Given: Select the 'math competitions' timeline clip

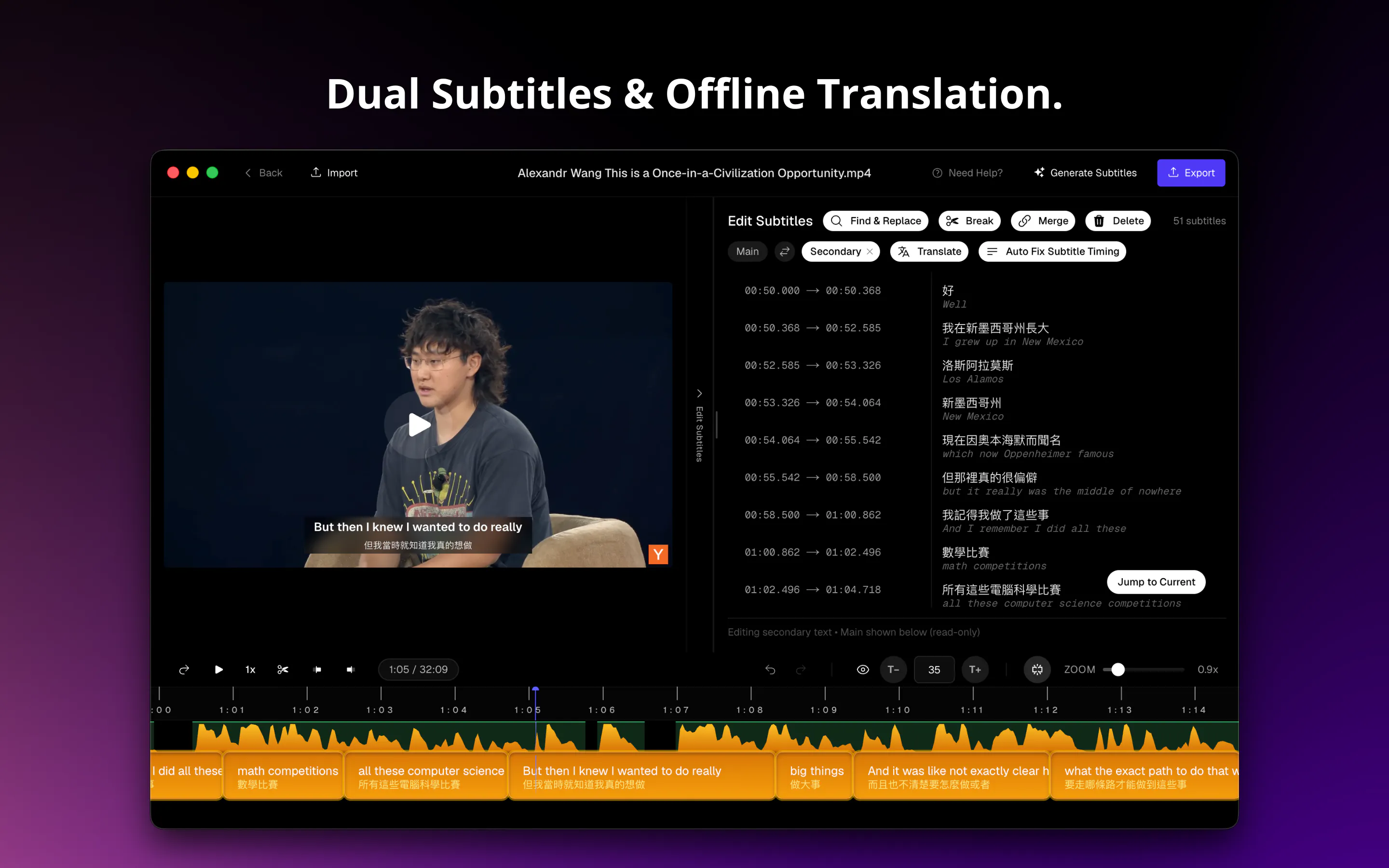Looking at the screenshot, I should (x=284, y=776).
